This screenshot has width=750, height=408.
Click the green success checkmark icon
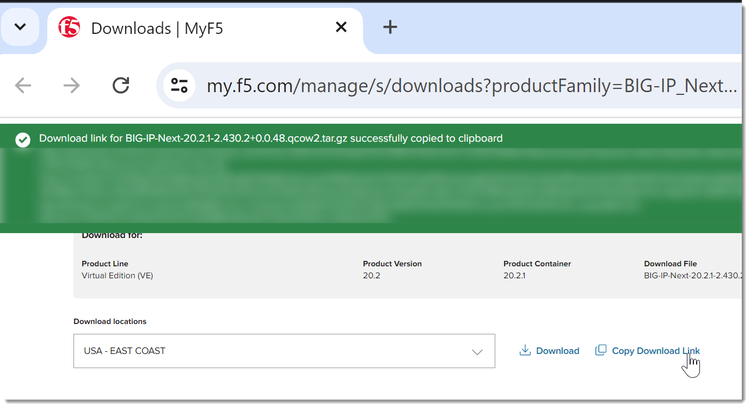(23, 138)
